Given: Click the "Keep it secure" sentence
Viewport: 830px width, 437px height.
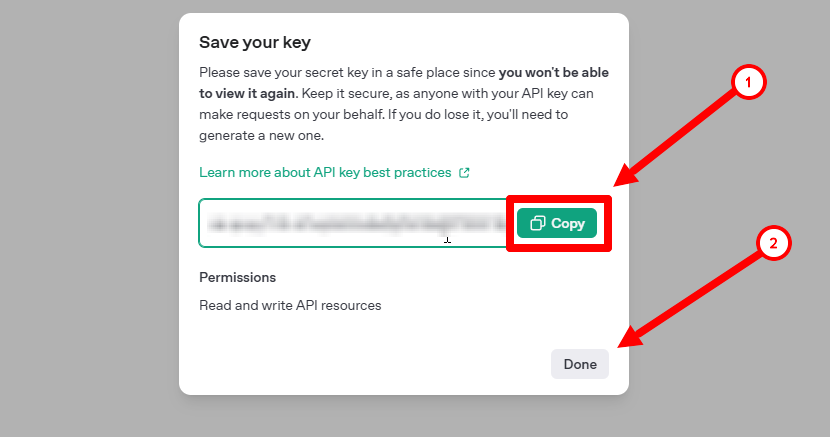Looking at the screenshot, I should [300, 93].
